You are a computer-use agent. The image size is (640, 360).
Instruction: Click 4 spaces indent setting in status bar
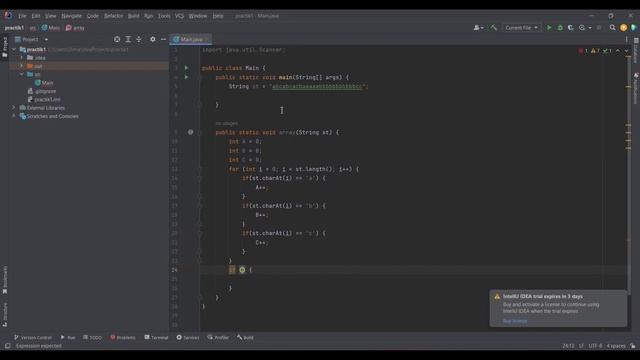tap(616, 346)
